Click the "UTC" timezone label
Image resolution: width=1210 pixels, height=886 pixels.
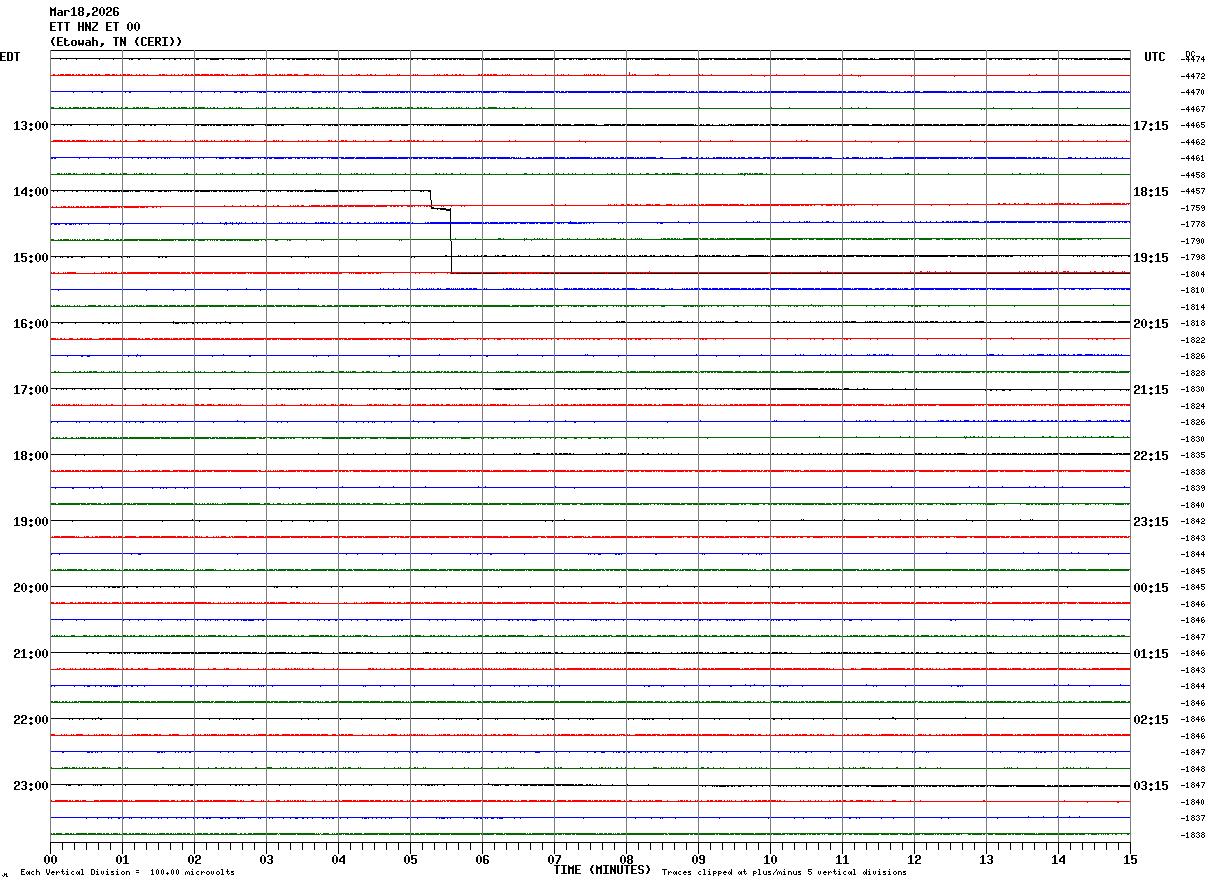[x=1155, y=57]
